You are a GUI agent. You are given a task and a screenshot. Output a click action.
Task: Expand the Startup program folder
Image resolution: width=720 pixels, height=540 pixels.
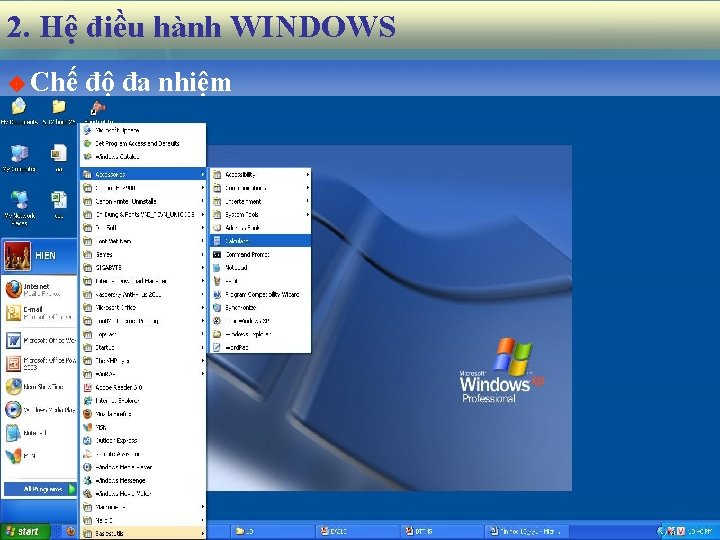pos(143,347)
